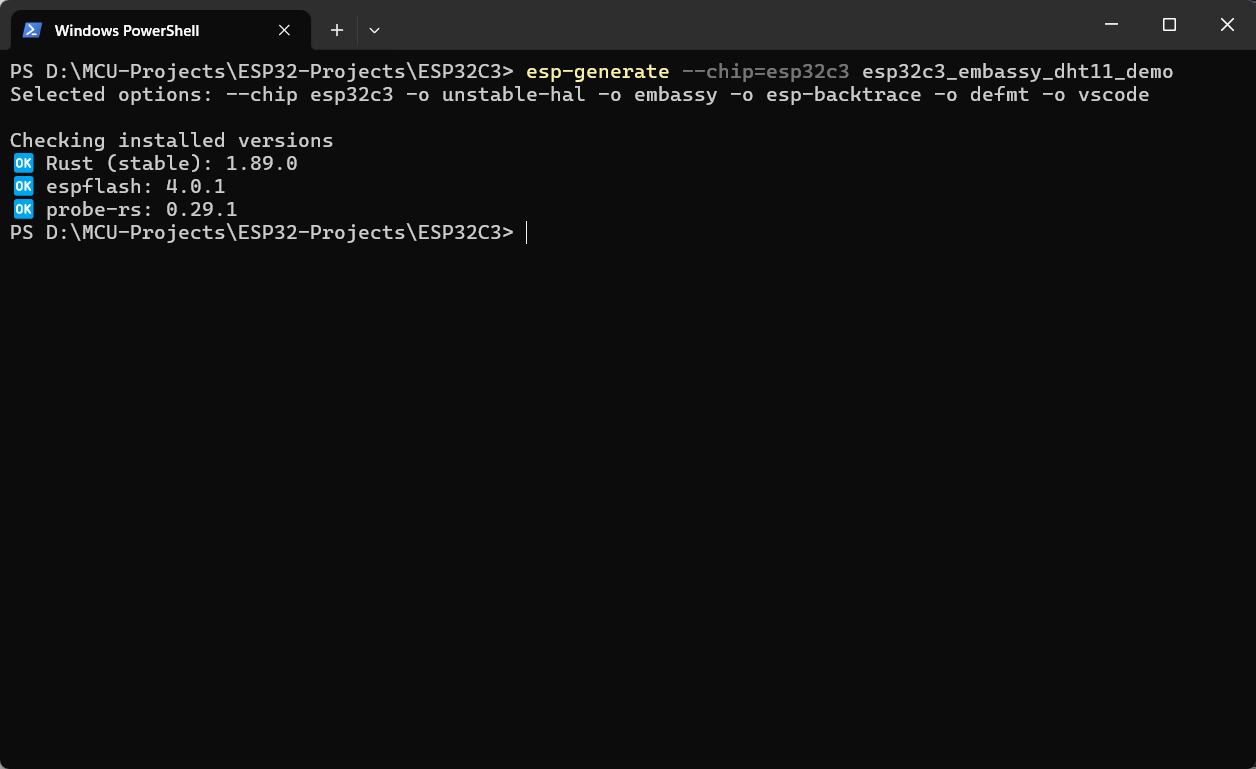Click the esp-generate command text

[x=597, y=71]
